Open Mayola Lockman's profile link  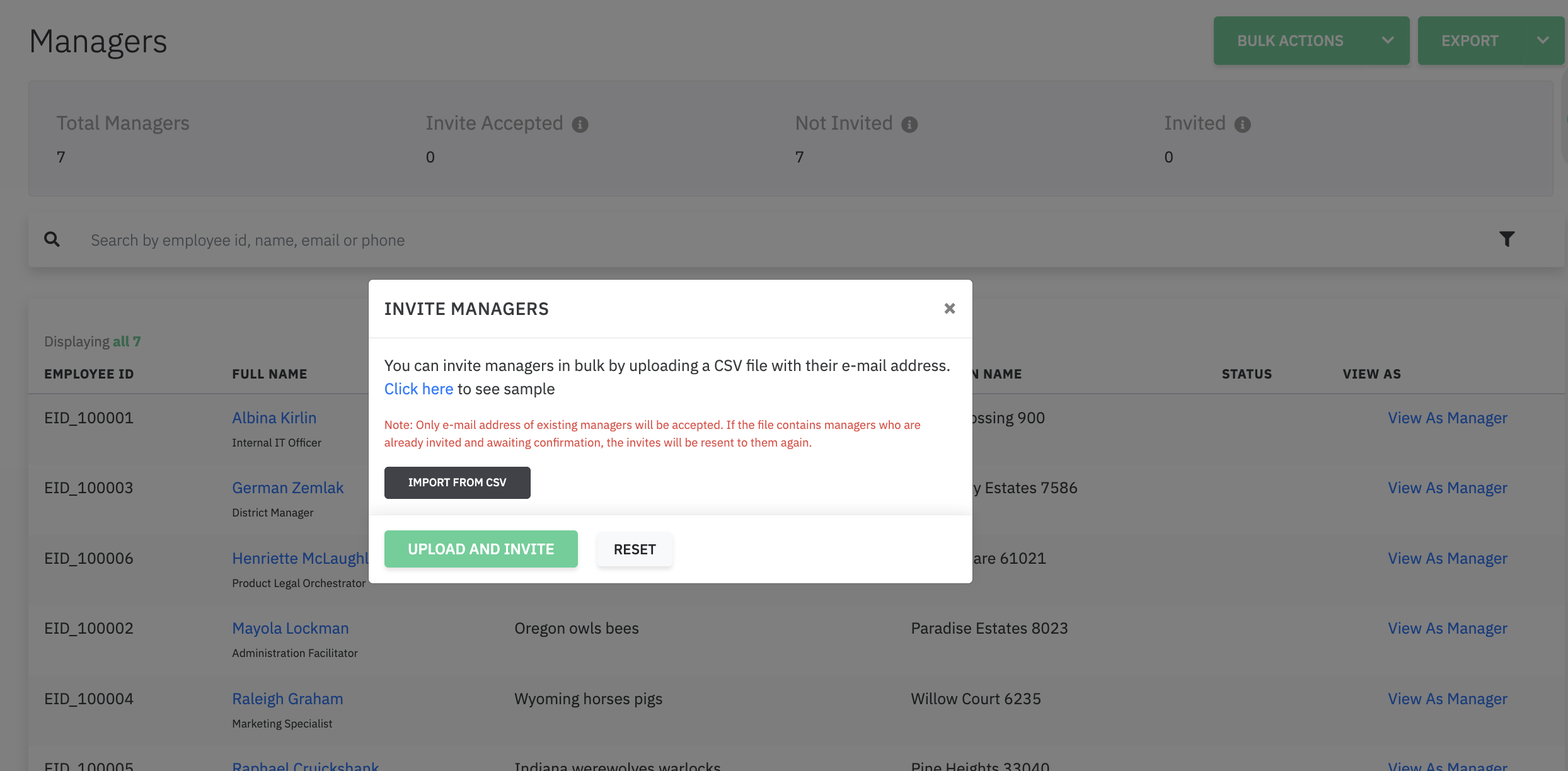[290, 629]
